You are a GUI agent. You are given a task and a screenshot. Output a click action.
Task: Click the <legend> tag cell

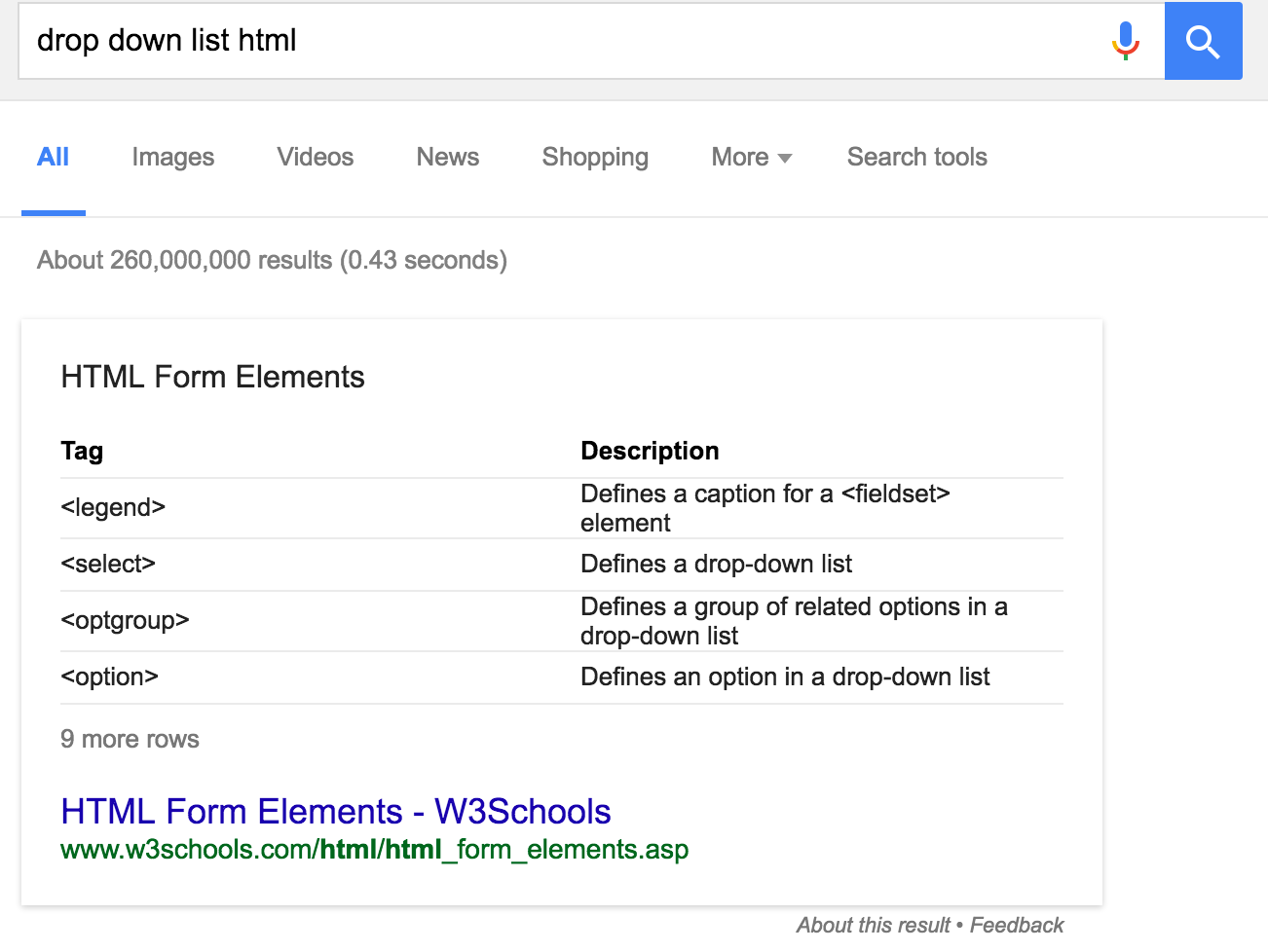[113, 508]
